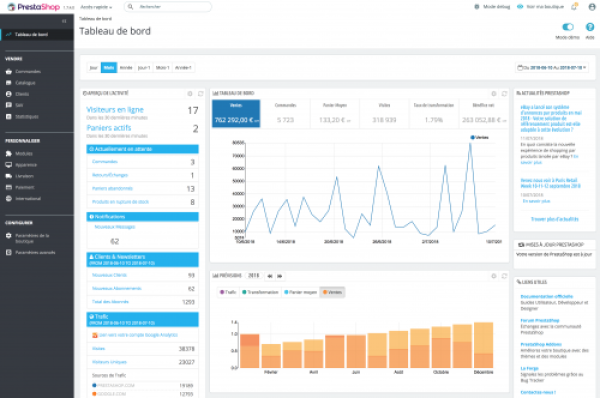
Task: Select the Année period tab
Action: point(126,68)
